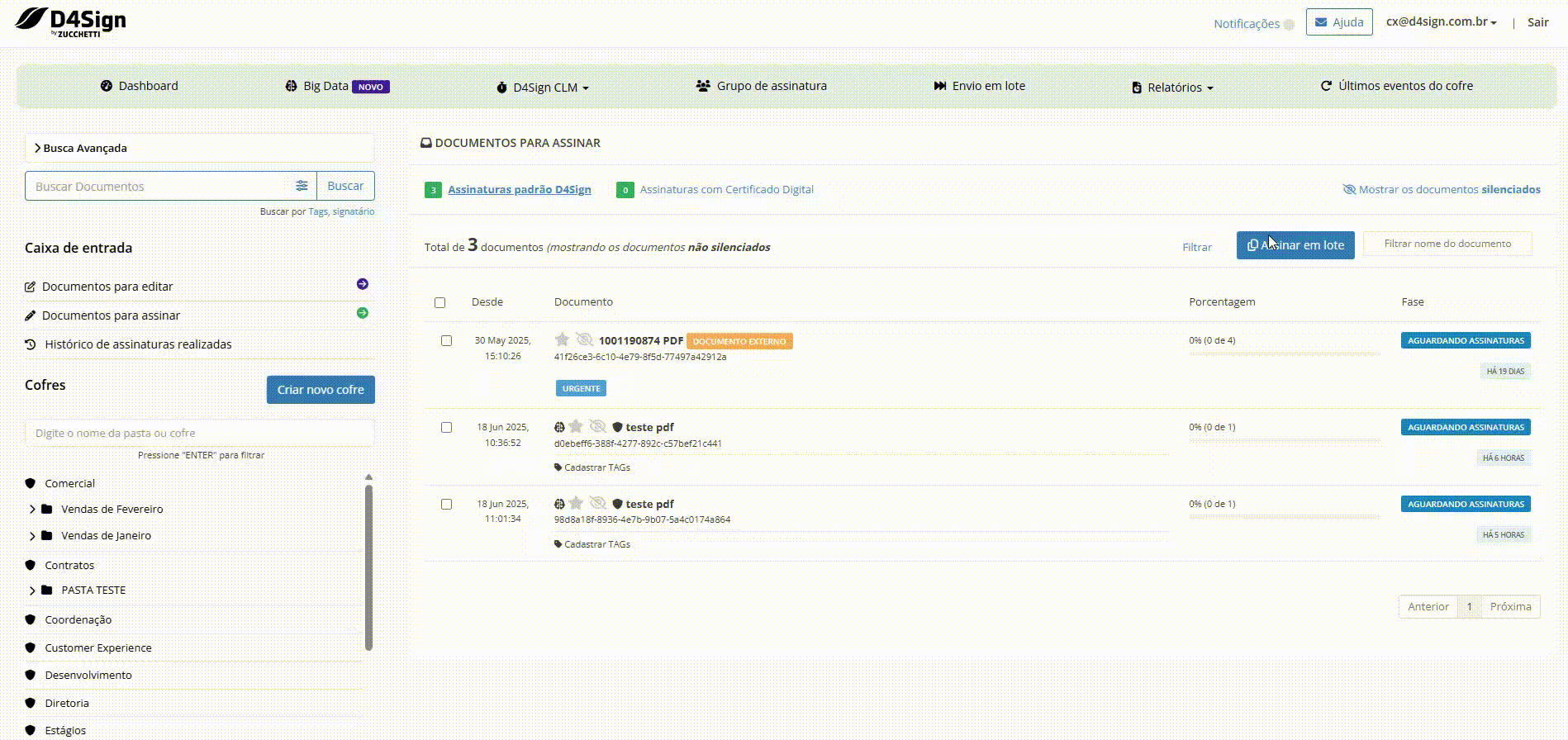Screen dimensions: 1568x740
Task: Click the Vendas de Fevereiro folder icon
Action: point(47,509)
